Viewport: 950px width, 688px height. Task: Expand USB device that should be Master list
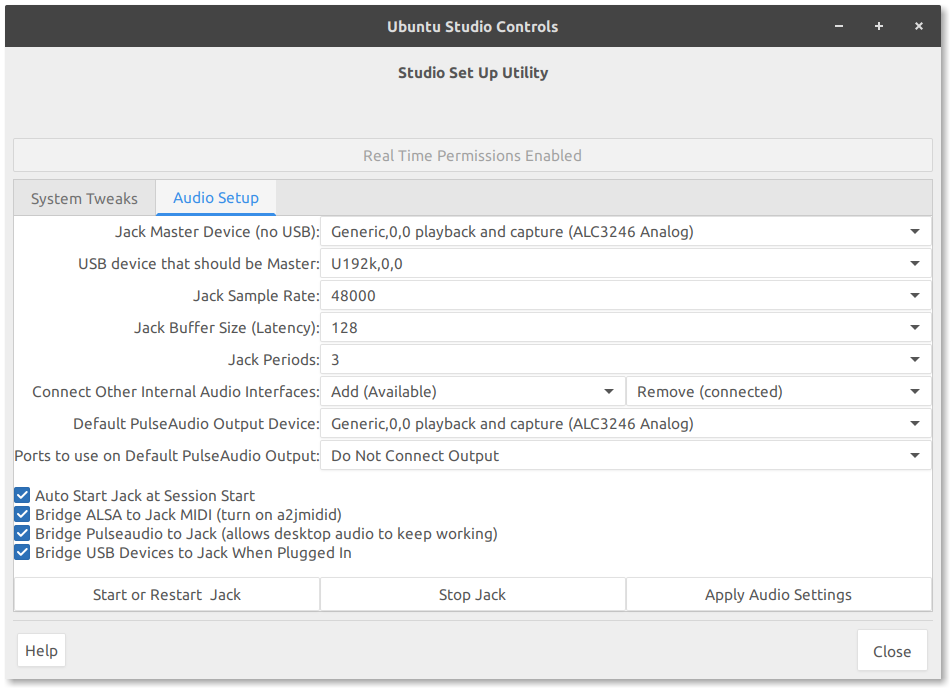pyautogui.click(x=625, y=264)
